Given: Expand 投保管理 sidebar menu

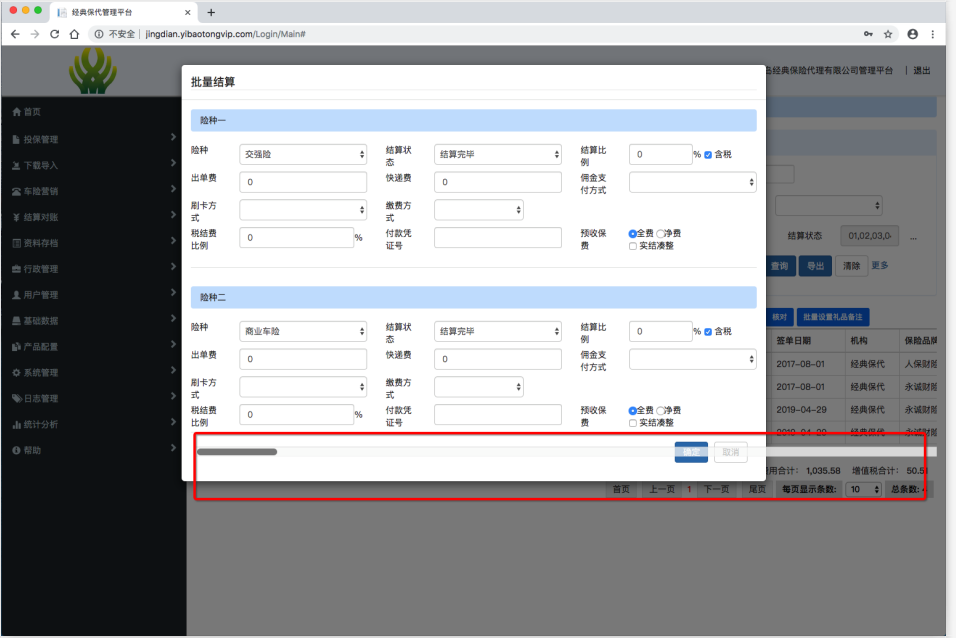Looking at the screenshot, I should 93,139.
